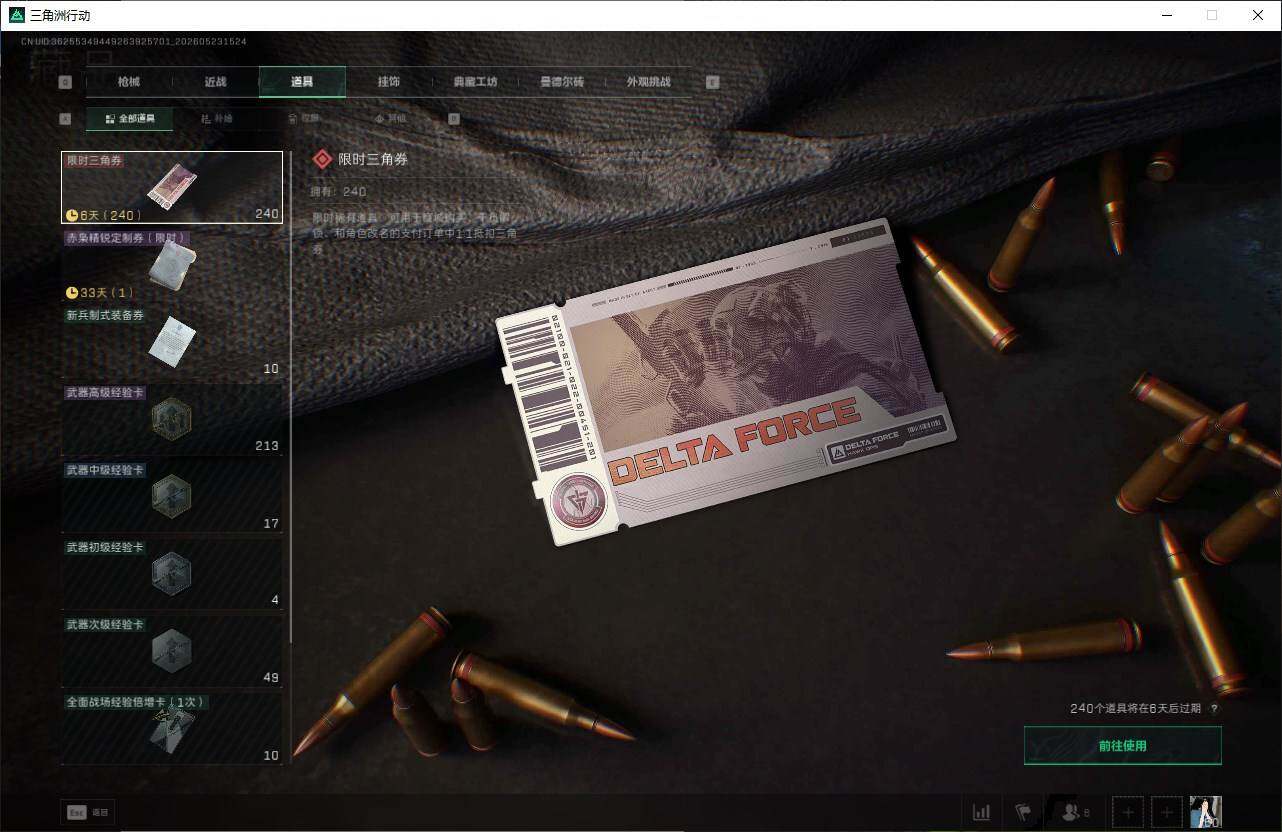The width and height of the screenshot is (1282, 832).
Task: Pick the 武器次级经验卡 item
Action: (x=172, y=652)
